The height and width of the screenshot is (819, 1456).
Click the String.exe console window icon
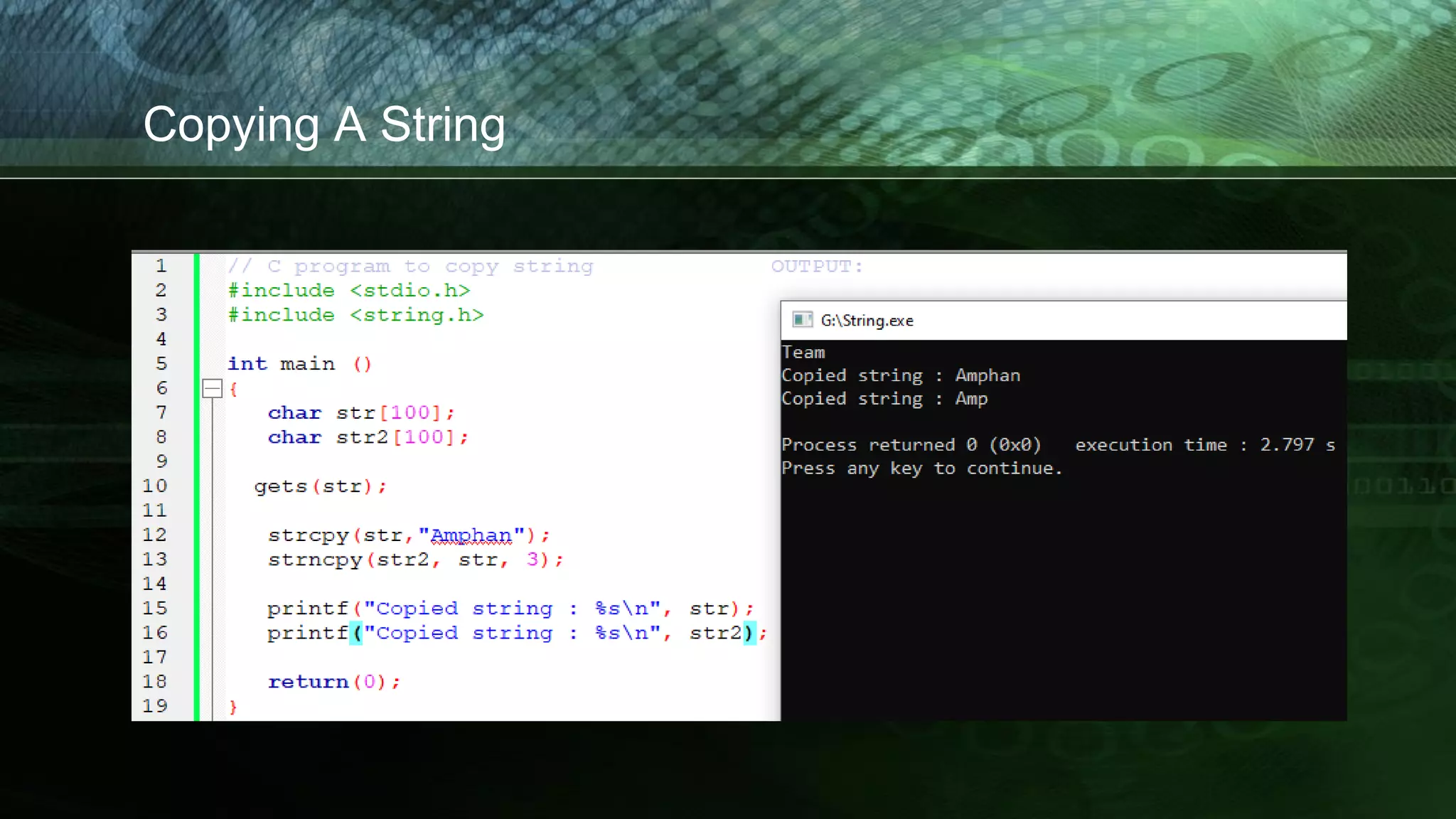tap(802, 320)
